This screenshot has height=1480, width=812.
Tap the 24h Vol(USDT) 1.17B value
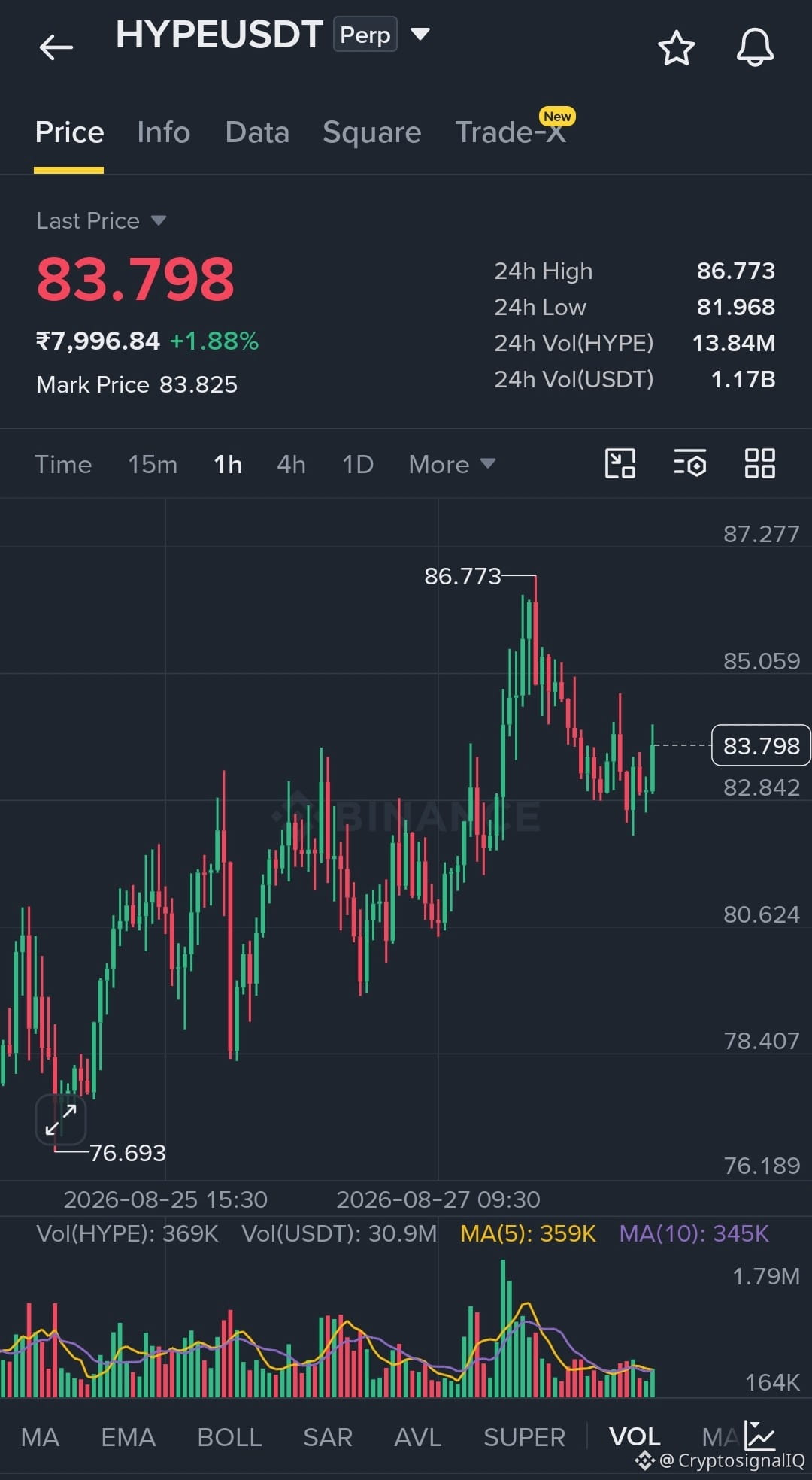(x=744, y=379)
